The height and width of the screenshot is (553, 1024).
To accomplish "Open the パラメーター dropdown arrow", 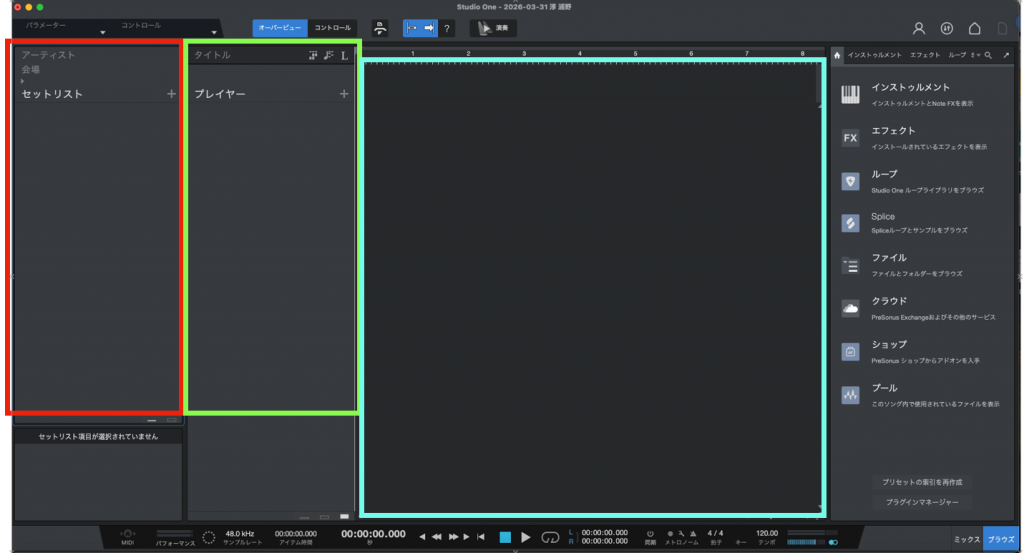I will pyautogui.click(x=102, y=33).
